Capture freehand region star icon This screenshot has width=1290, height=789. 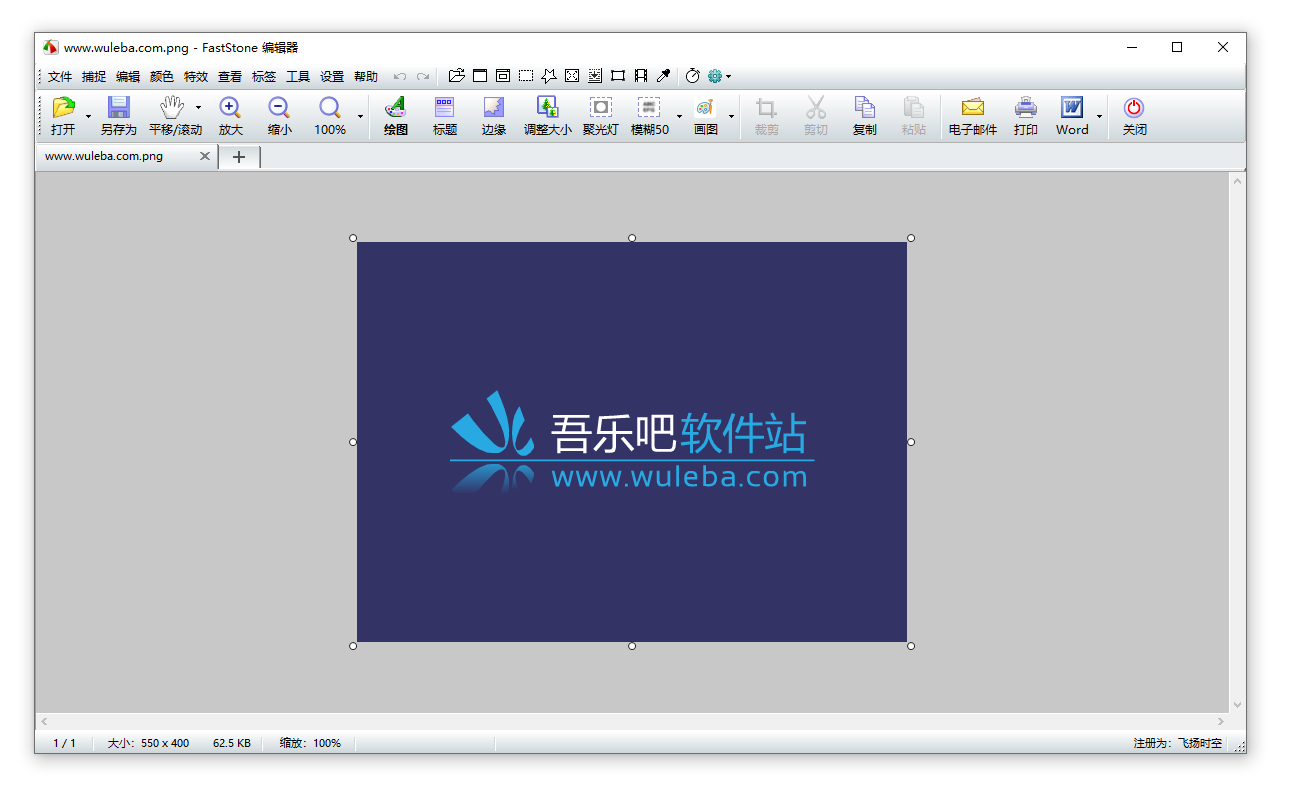tap(549, 76)
